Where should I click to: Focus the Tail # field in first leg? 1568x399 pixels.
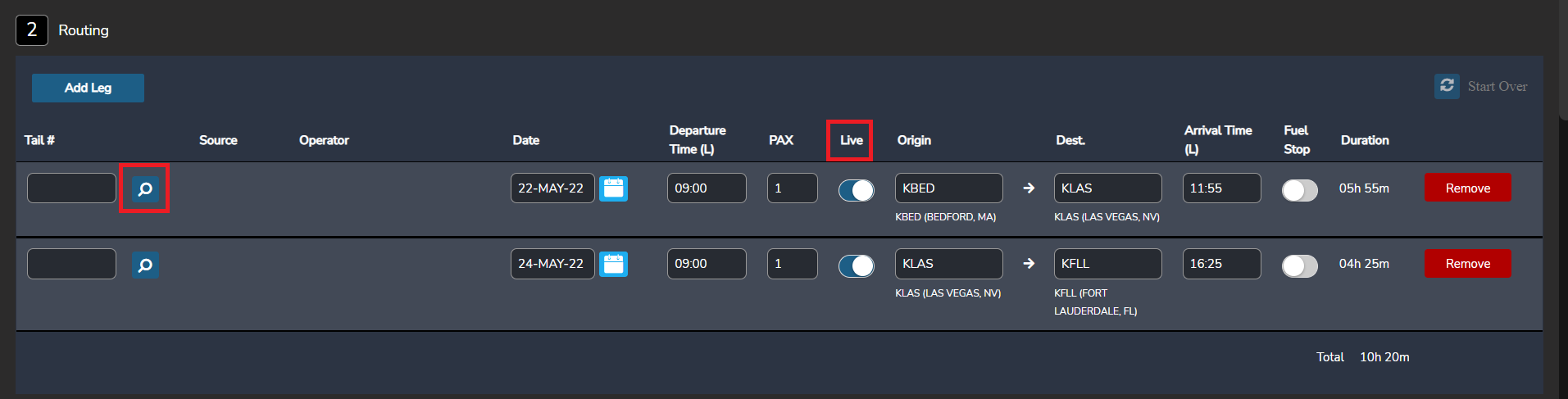(71, 188)
